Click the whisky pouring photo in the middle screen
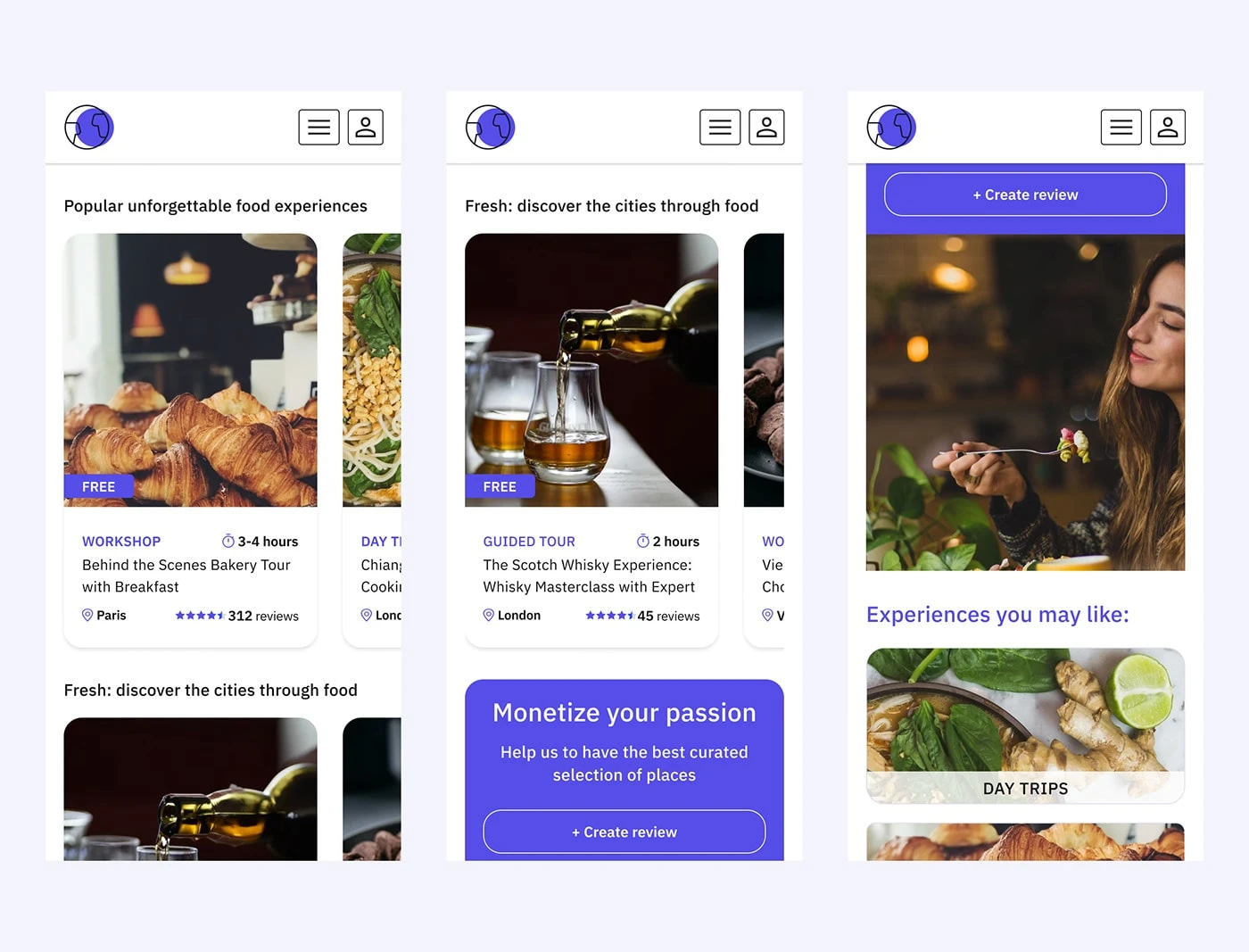Image resolution: width=1249 pixels, height=952 pixels. coord(591,369)
